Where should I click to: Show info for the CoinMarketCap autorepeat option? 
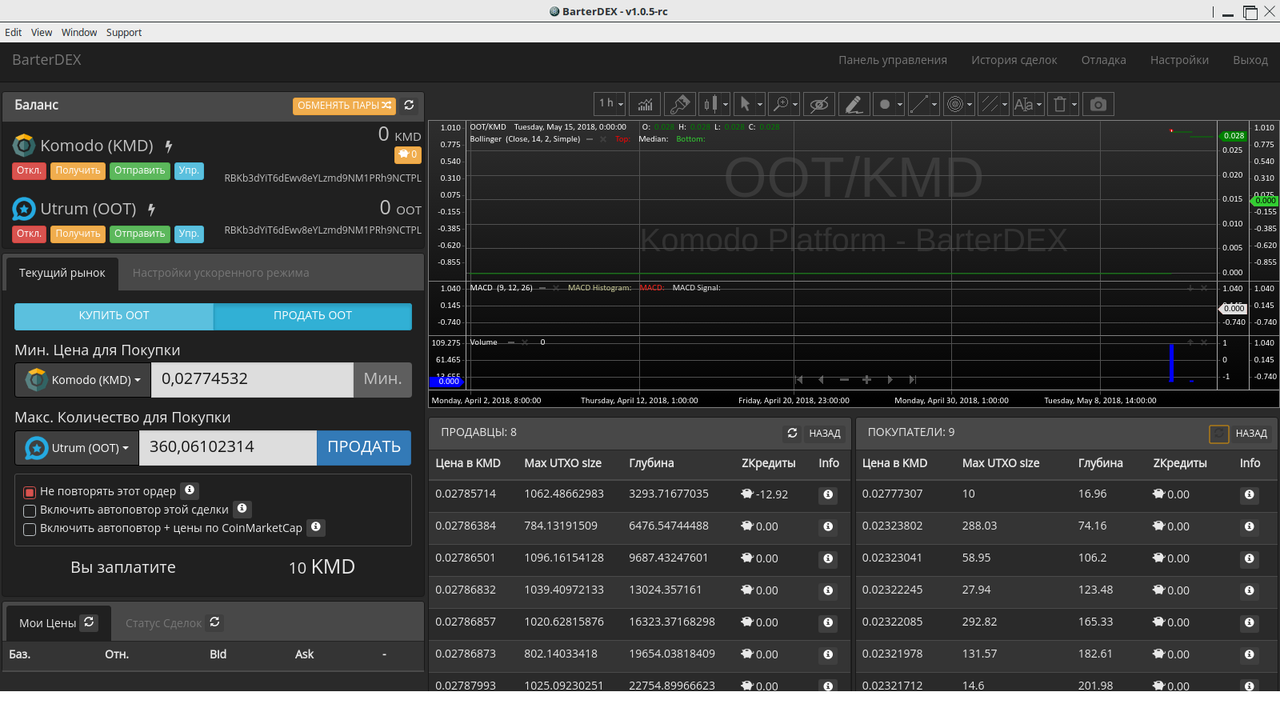pos(315,527)
